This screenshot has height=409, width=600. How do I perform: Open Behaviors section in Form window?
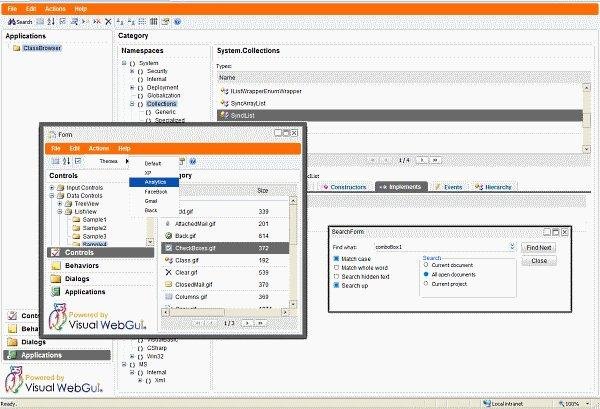pos(101,266)
